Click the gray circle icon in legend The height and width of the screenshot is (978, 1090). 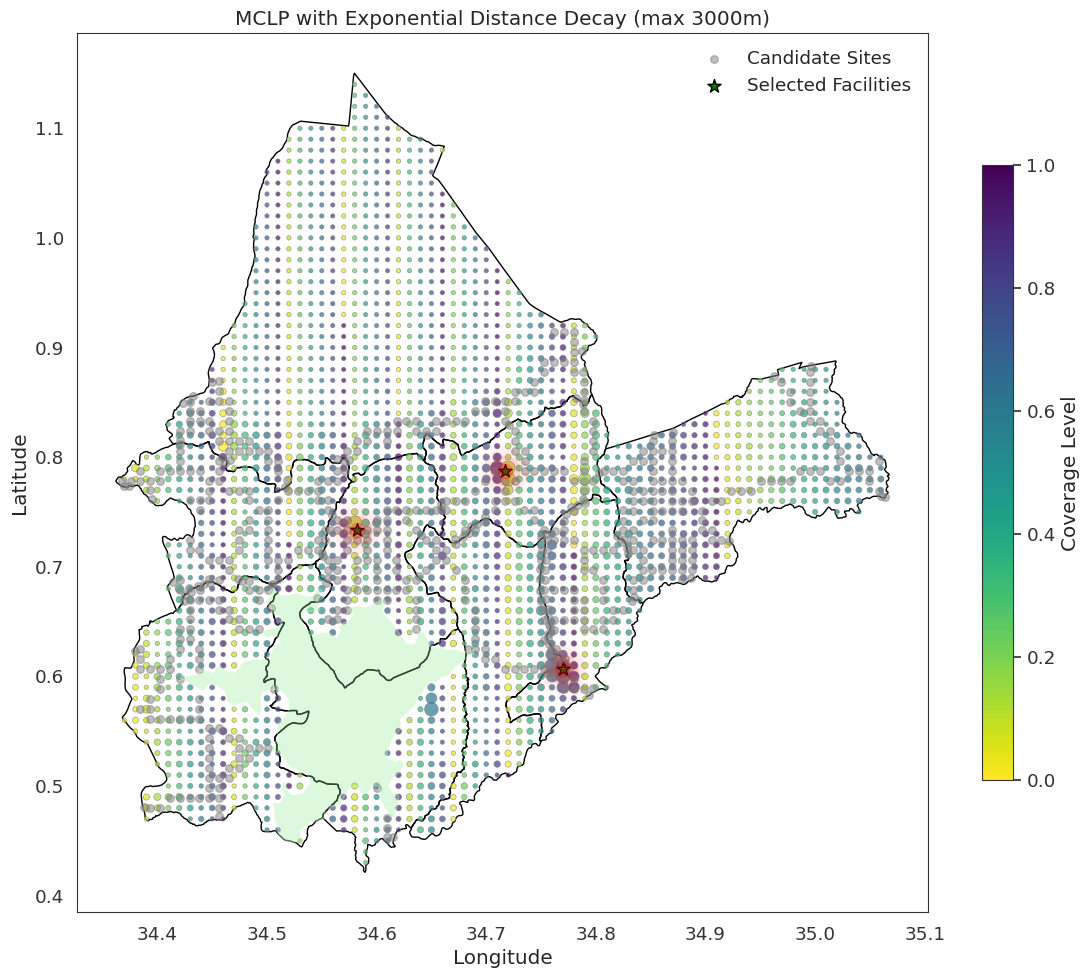pos(714,59)
